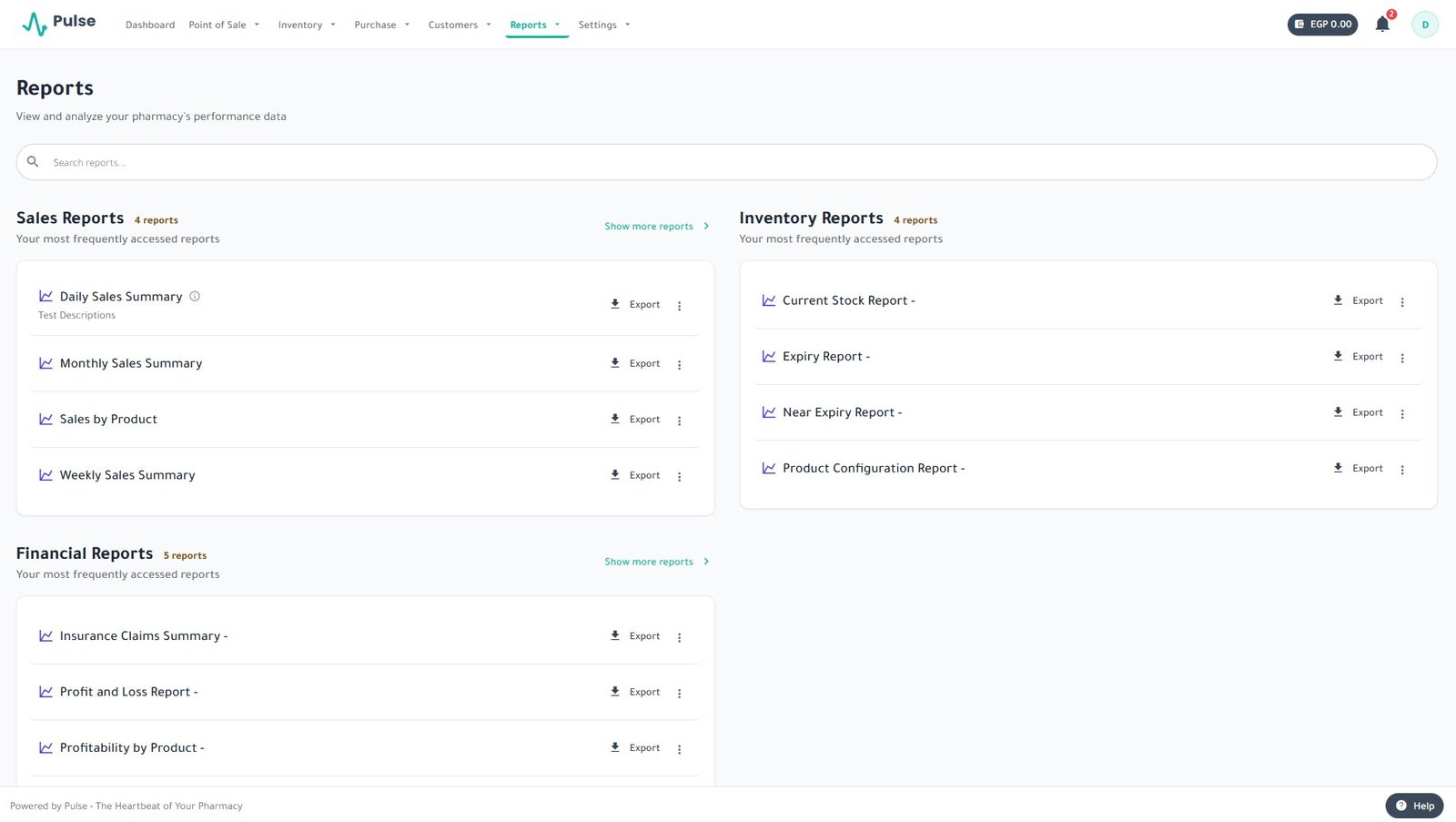Click the EGP 0.00 balance badge
Screen dimensions: 1456x822
click(1322, 25)
